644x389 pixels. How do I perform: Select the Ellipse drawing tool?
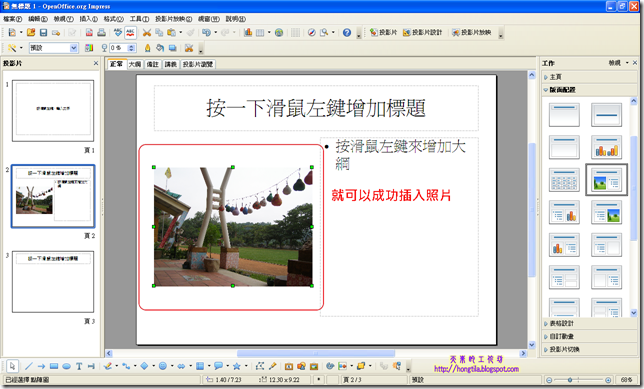(x=67, y=366)
